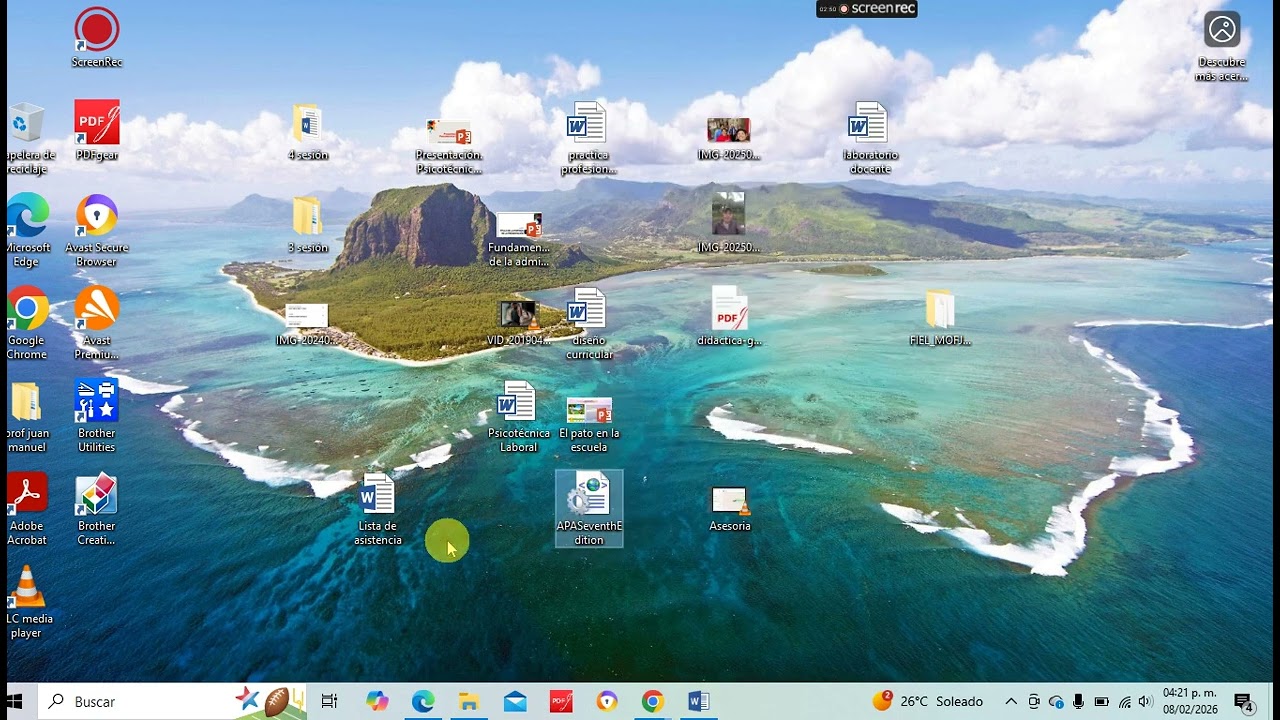The width and height of the screenshot is (1280, 720).
Task: Open the Google Chrome desktop shortcut
Action: (27, 323)
